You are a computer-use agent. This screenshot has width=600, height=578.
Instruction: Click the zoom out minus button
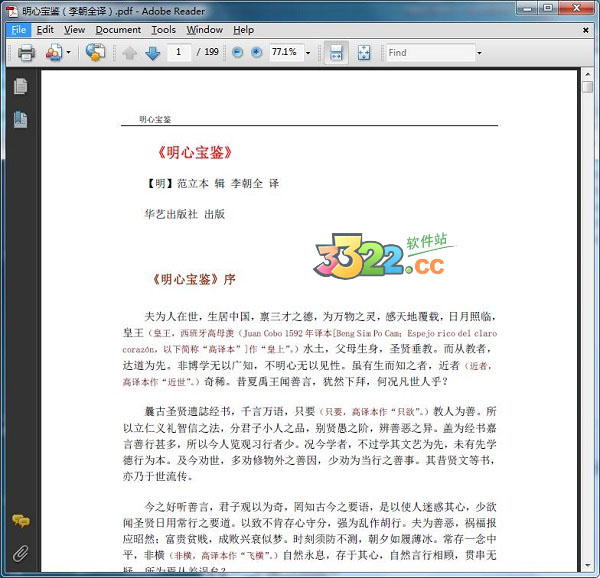[x=238, y=52]
